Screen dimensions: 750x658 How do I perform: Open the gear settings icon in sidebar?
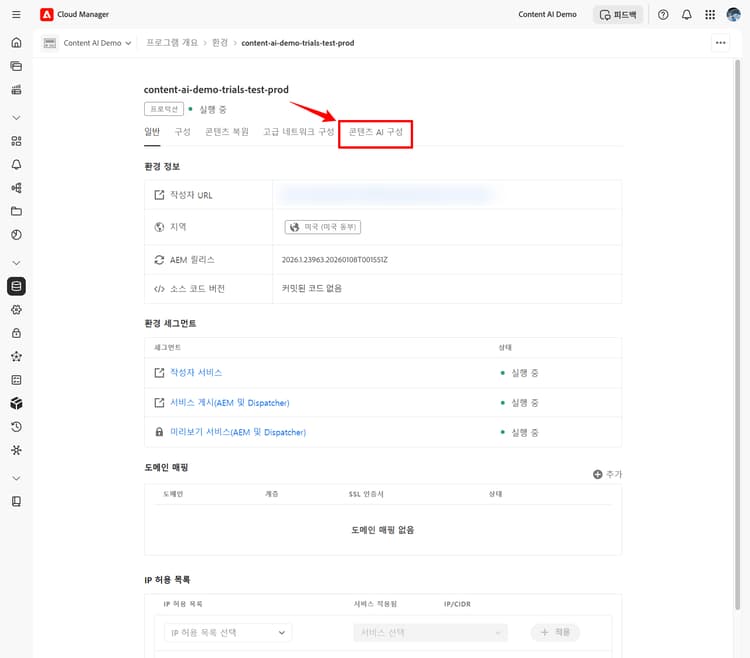(16, 310)
